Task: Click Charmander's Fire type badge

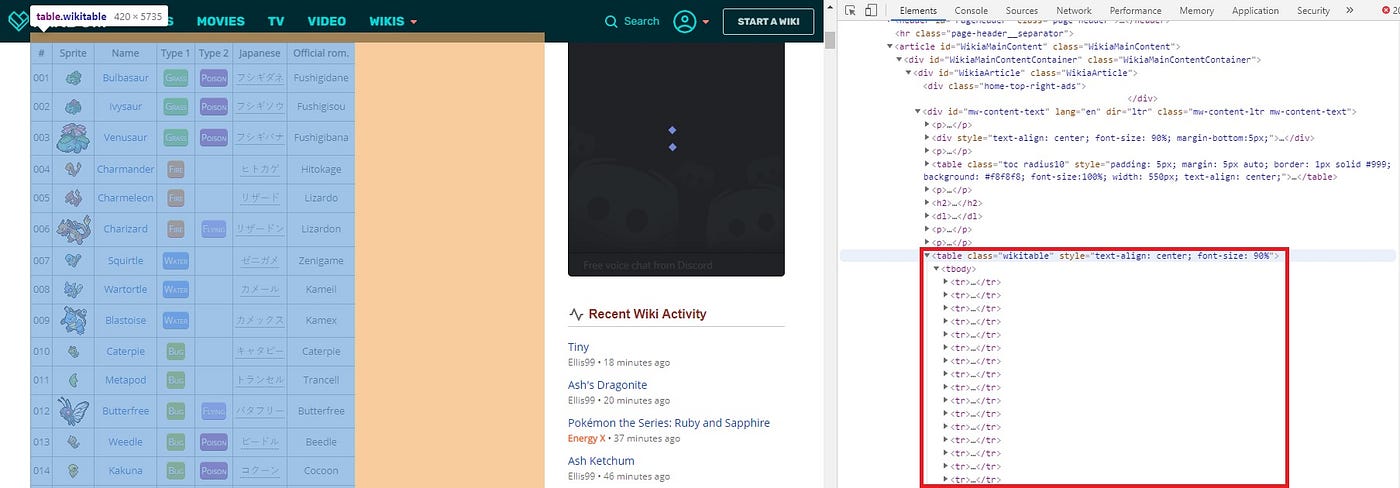Action: 175,169
